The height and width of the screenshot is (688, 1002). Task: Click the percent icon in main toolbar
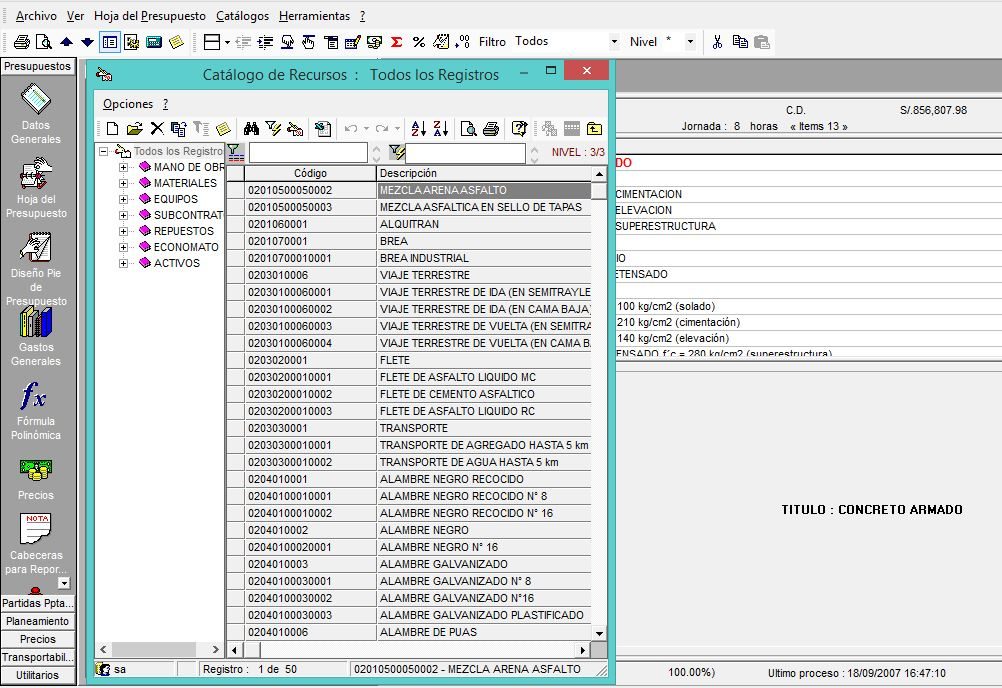point(419,42)
